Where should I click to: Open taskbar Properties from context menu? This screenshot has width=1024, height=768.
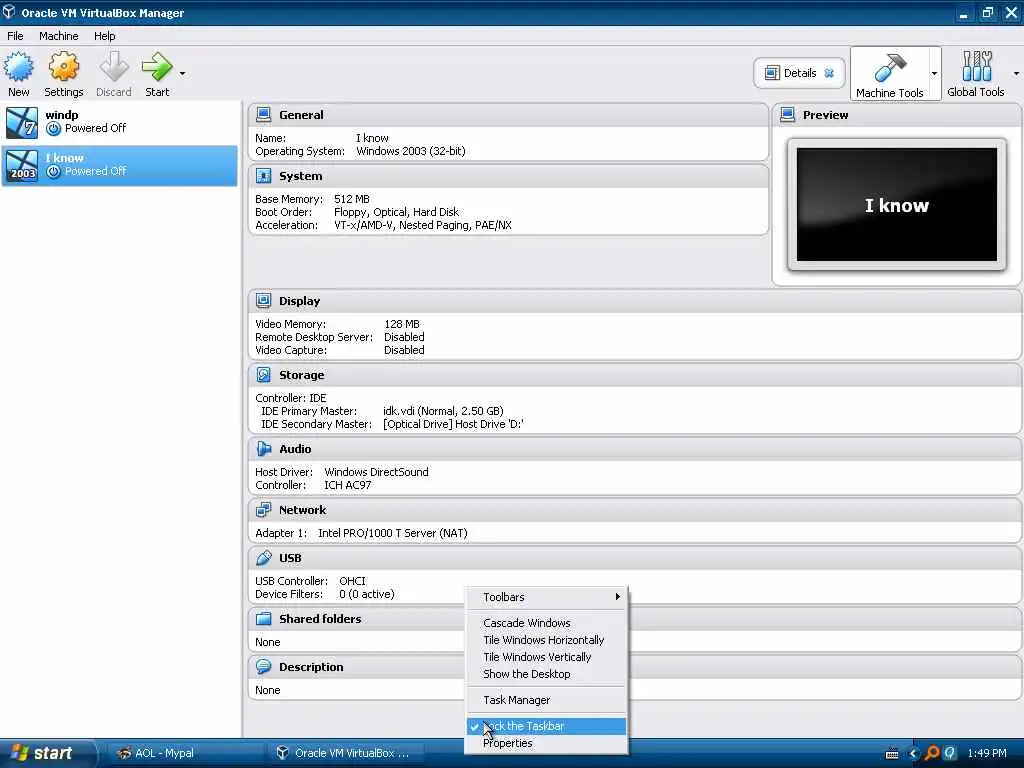tap(547, 743)
